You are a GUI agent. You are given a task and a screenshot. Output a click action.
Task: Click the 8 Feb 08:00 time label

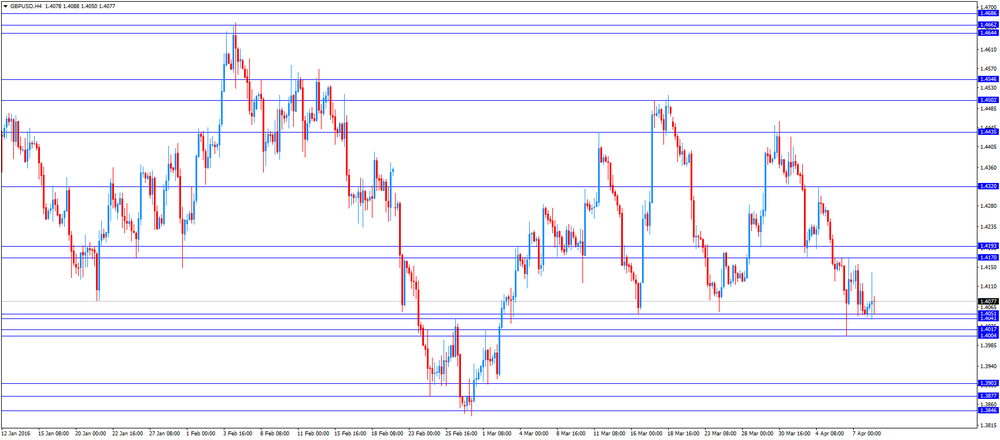(x=274, y=434)
